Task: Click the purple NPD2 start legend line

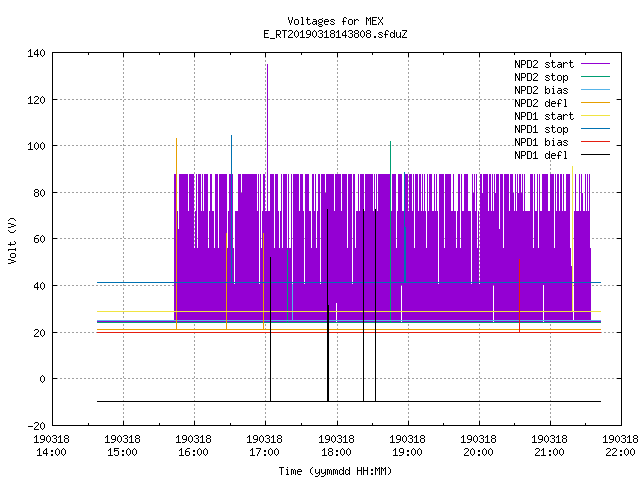Action: click(596, 64)
